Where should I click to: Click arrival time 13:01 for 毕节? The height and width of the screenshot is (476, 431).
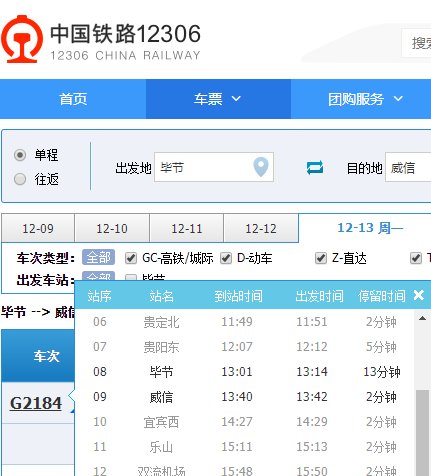(x=237, y=372)
